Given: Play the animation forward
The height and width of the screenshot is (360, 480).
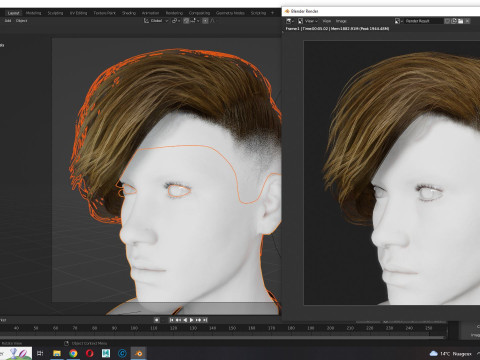Looking at the screenshot, I should tap(192, 320).
